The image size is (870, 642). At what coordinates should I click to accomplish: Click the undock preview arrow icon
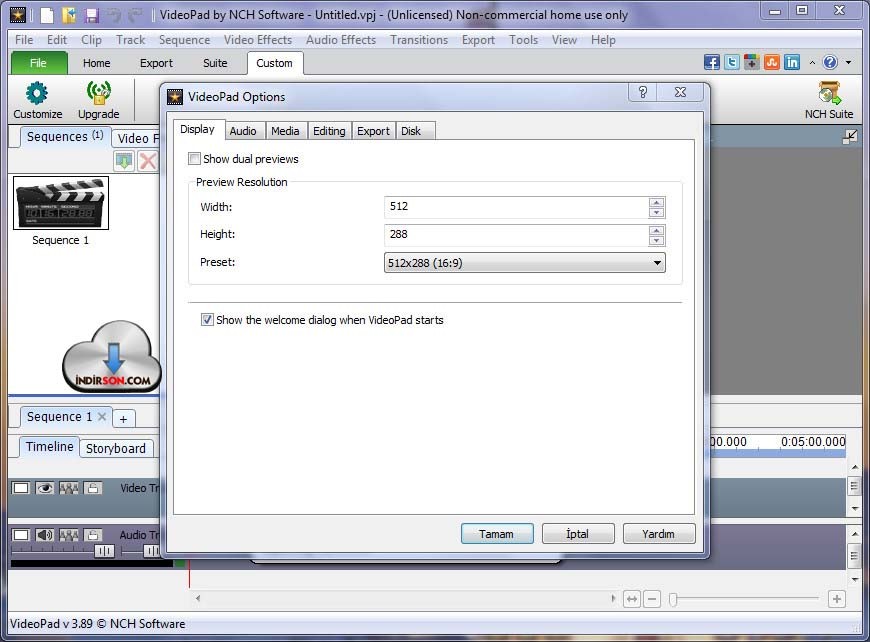click(x=849, y=137)
